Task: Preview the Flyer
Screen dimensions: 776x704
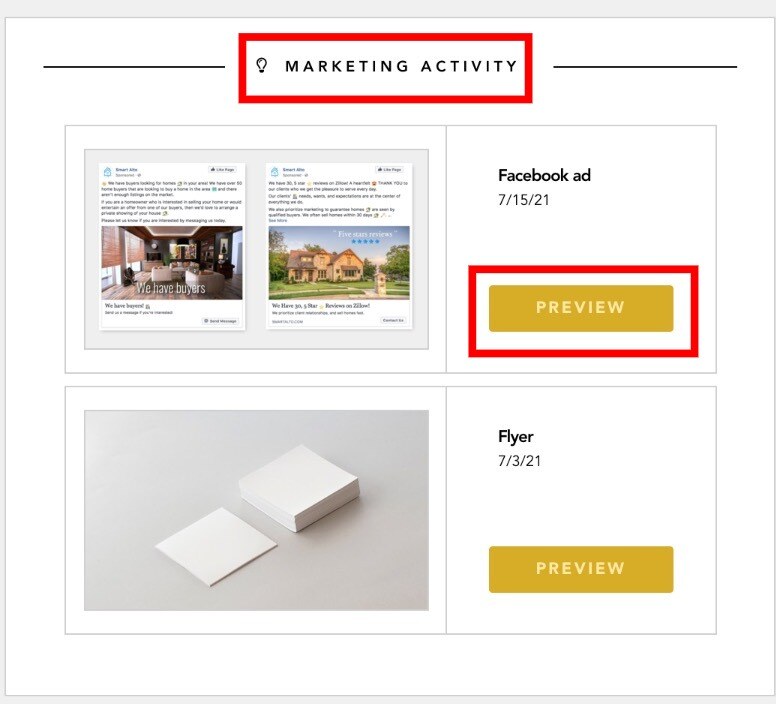Action: click(581, 569)
